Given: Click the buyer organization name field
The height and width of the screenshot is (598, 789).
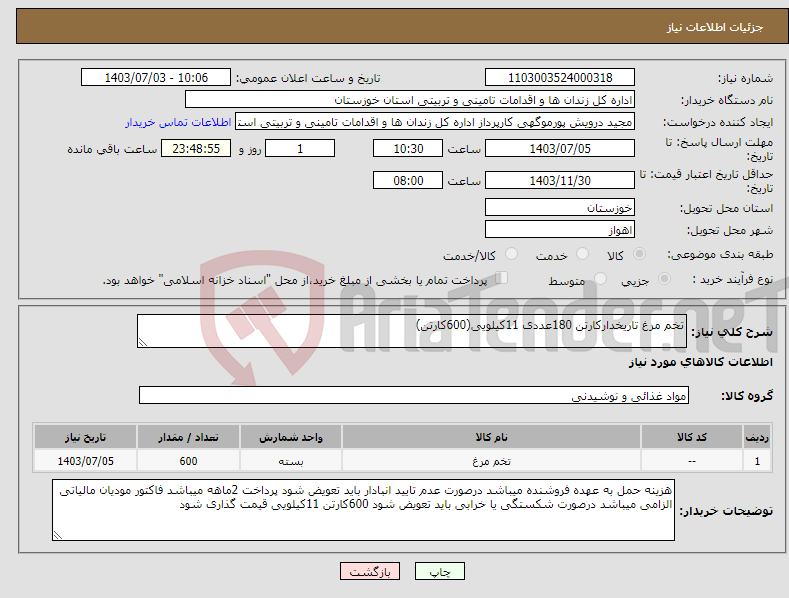Looking at the screenshot, I should 410,100.
